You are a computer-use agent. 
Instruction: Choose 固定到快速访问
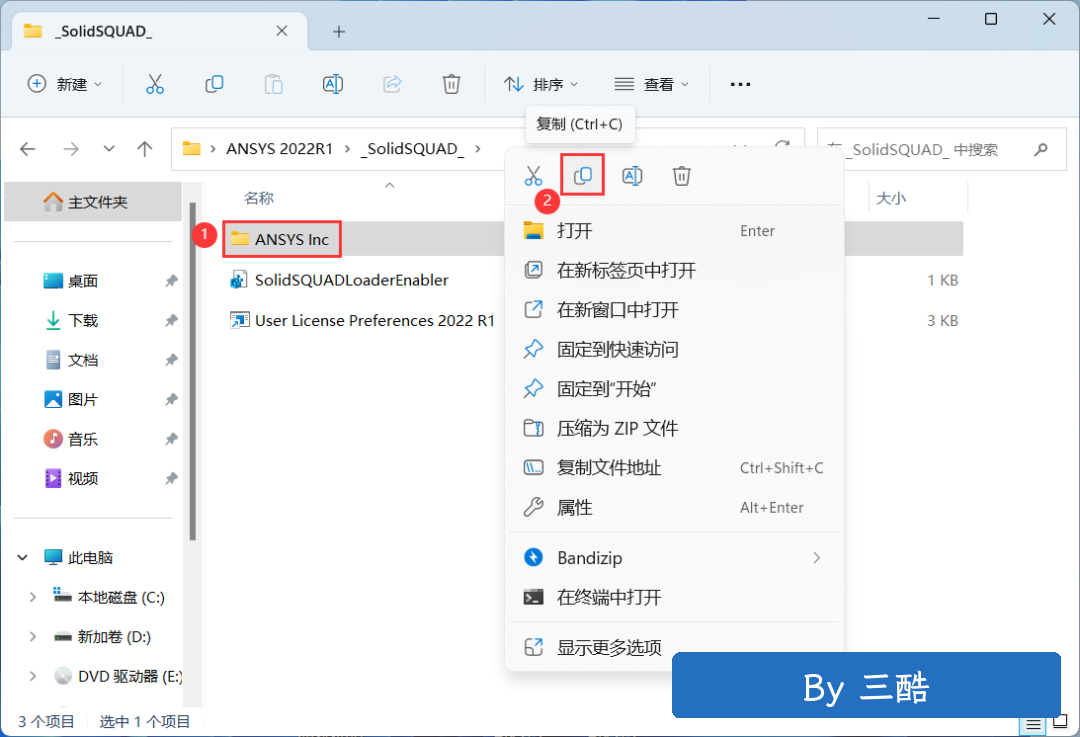click(674, 349)
